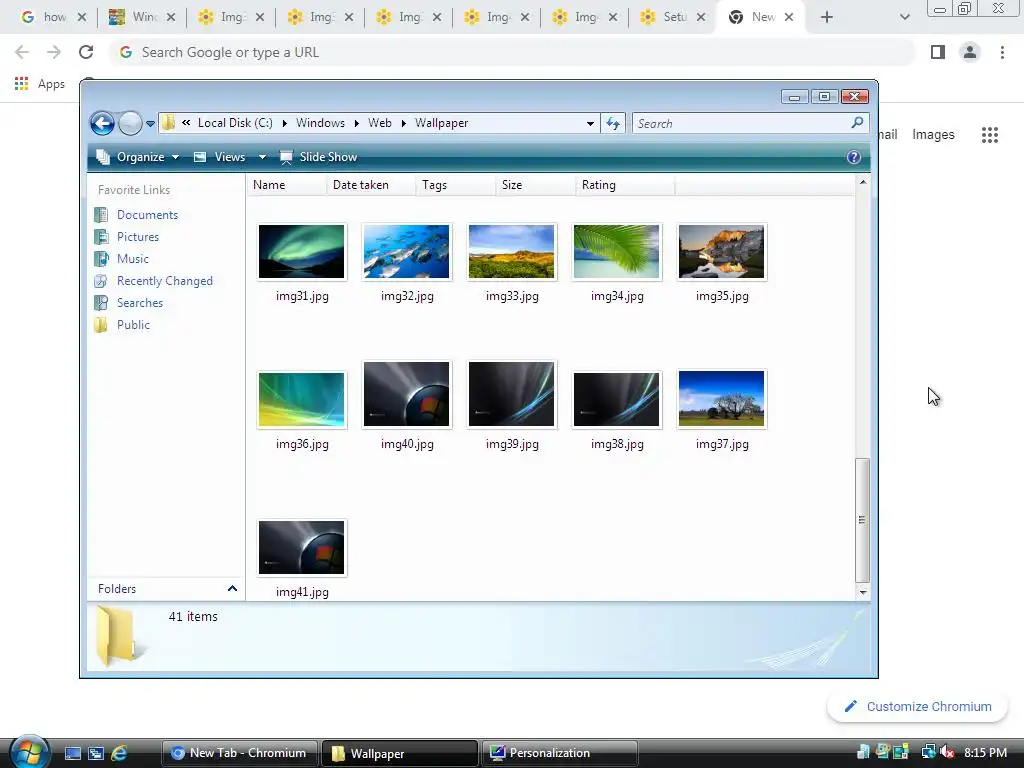Open Explorer help question mark icon

(854, 157)
